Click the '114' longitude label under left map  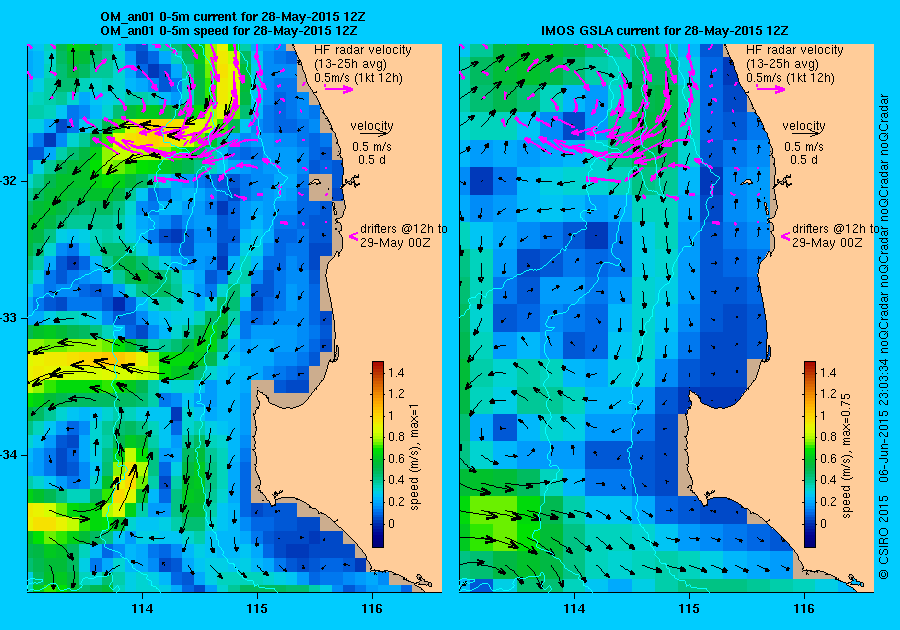(142, 609)
